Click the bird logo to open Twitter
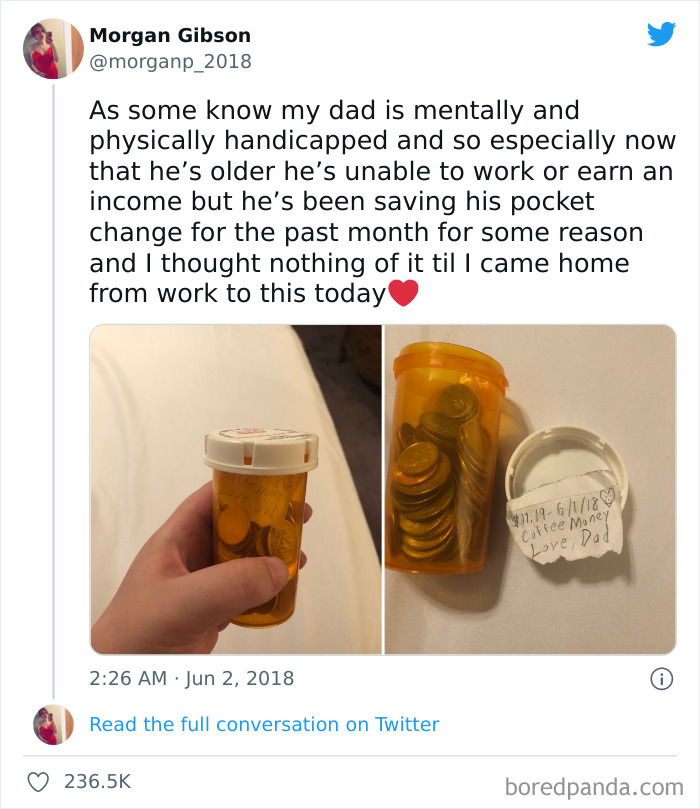Image resolution: width=700 pixels, height=809 pixels. click(x=659, y=36)
